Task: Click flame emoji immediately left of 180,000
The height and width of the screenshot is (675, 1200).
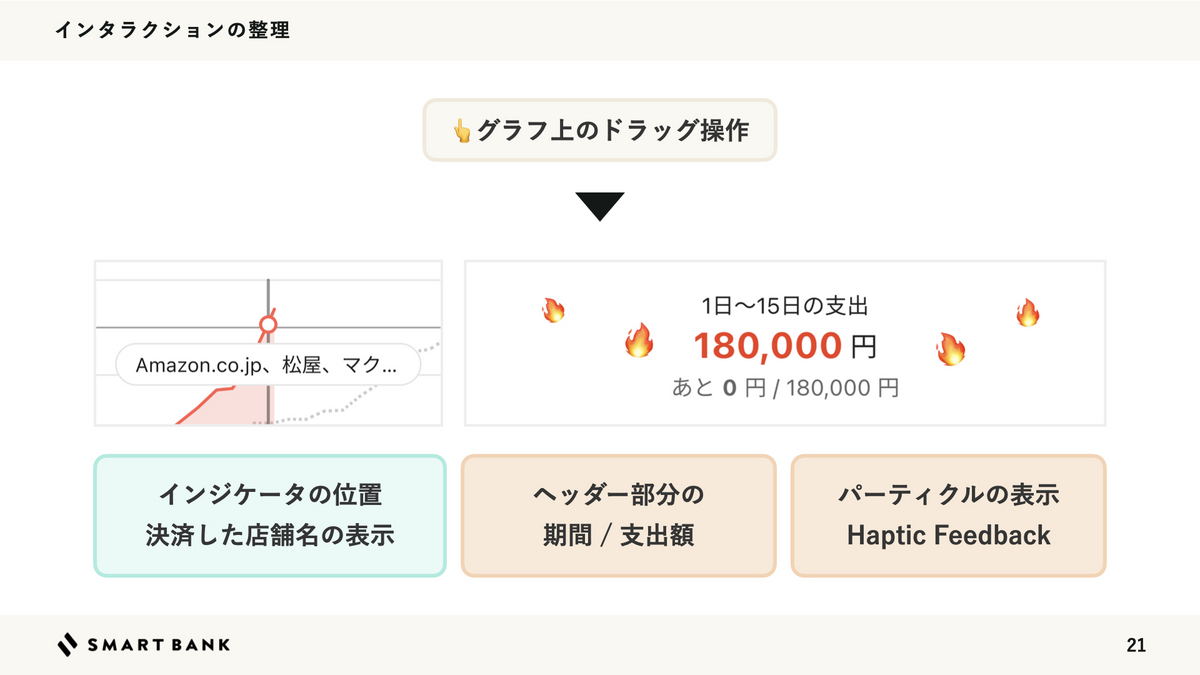Action: point(638,342)
